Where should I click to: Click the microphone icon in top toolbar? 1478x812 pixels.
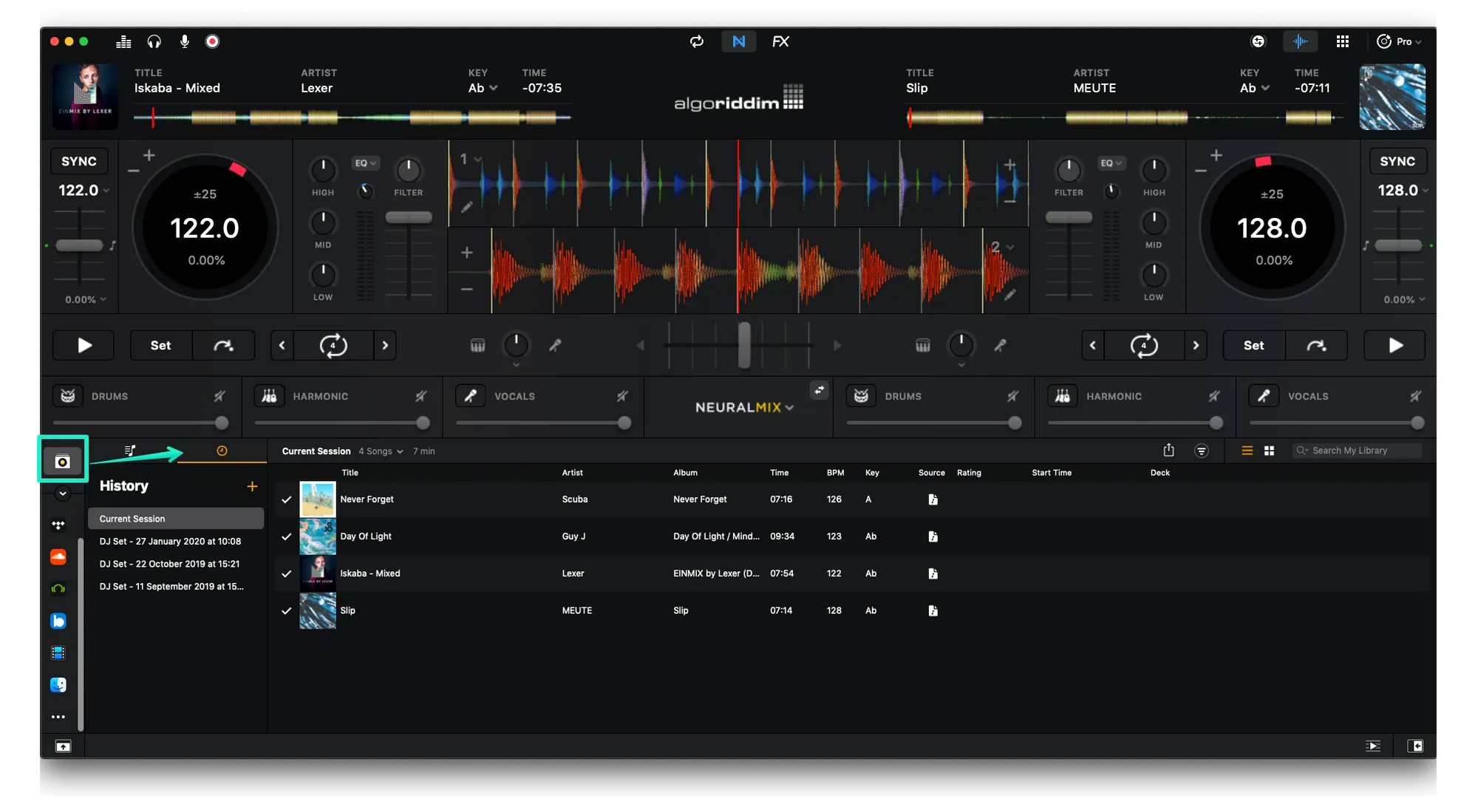tap(184, 41)
